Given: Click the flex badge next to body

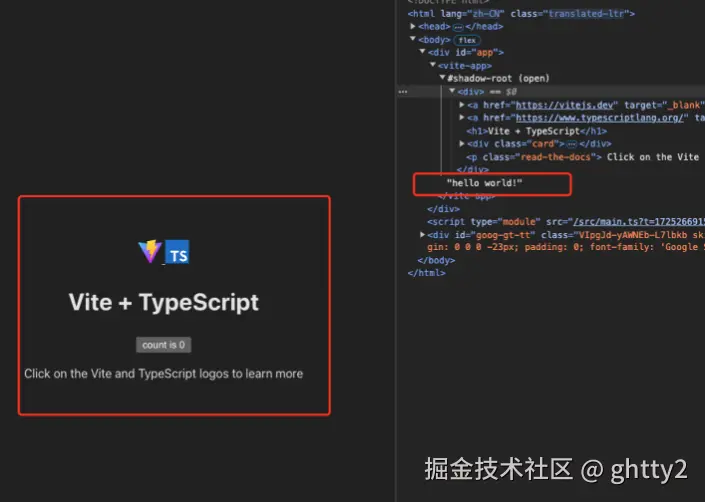Looking at the screenshot, I should pos(467,40).
